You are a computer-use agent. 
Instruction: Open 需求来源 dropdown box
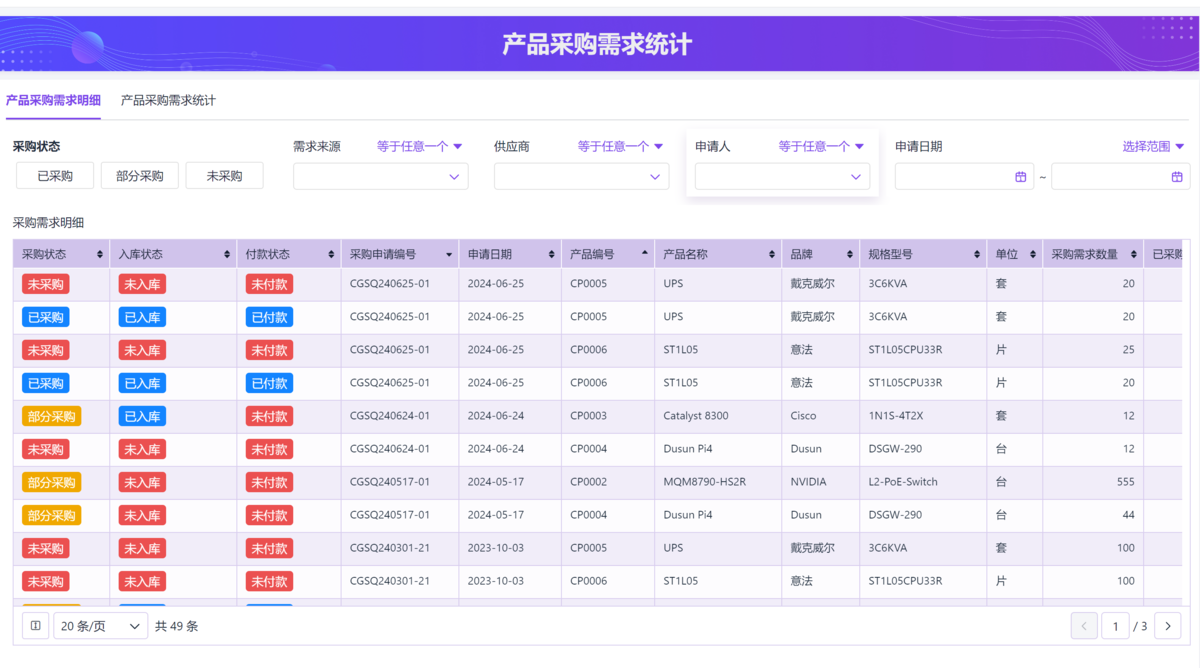pyautogui.click(x=380, y=177)
